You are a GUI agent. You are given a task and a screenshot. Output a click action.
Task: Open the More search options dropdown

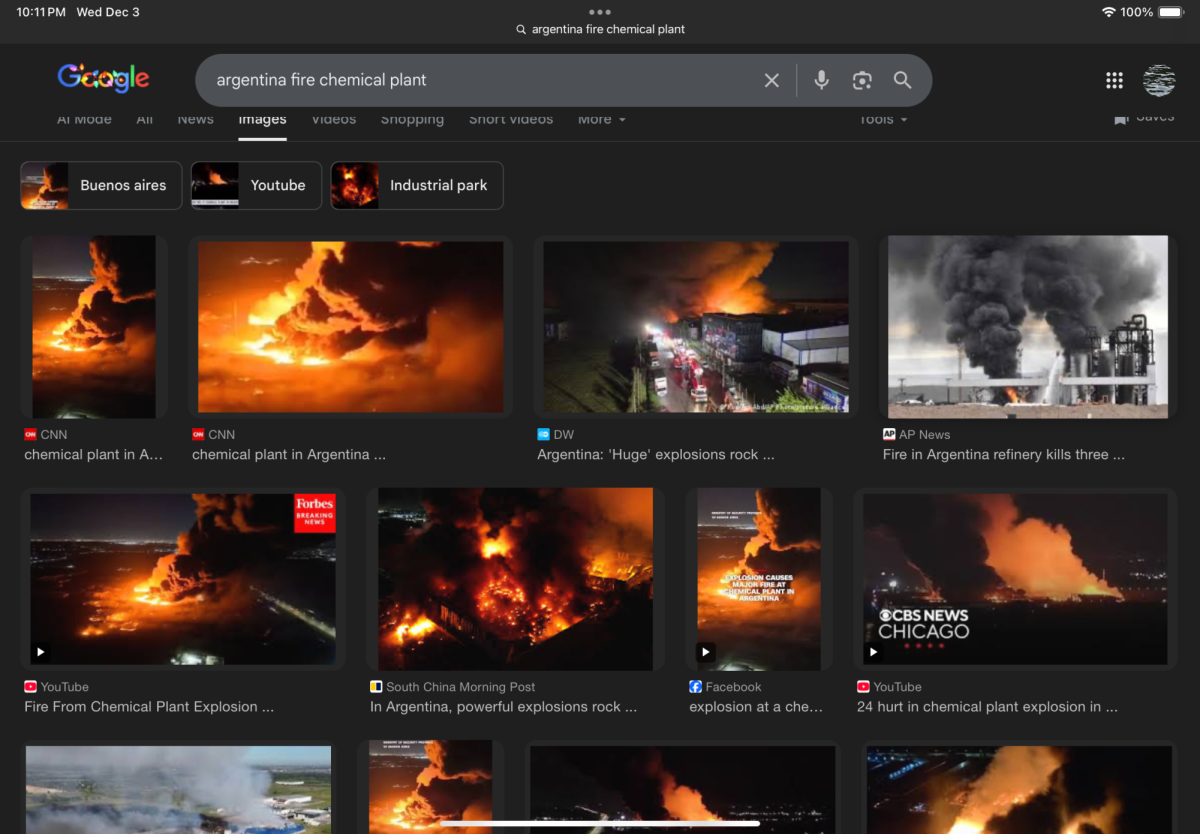[x=601, y=119]
